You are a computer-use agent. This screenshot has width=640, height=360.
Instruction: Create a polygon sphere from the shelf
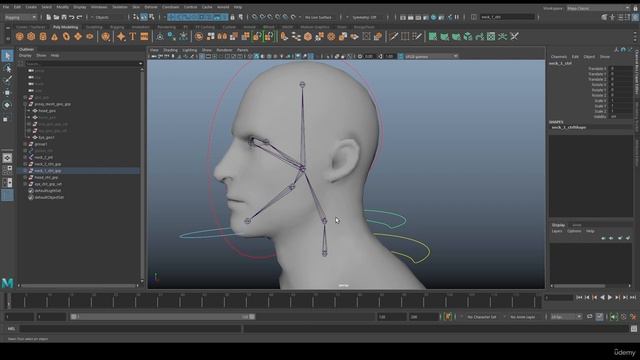pyautogui.click(x=19, y=37)
